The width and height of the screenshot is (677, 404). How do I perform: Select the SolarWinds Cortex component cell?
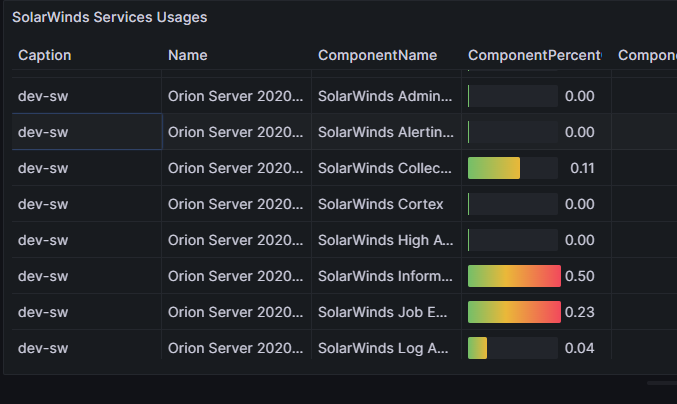[x=386, y=204]
